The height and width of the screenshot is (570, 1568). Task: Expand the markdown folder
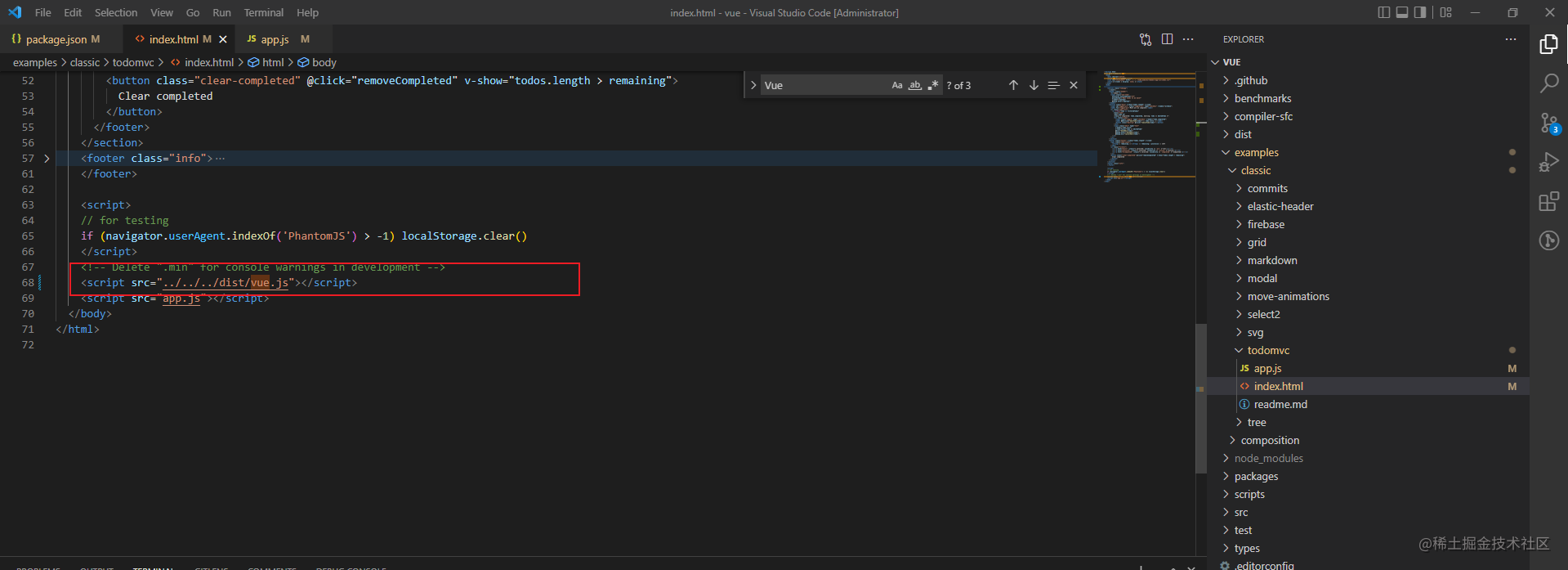pos(1368,260)
